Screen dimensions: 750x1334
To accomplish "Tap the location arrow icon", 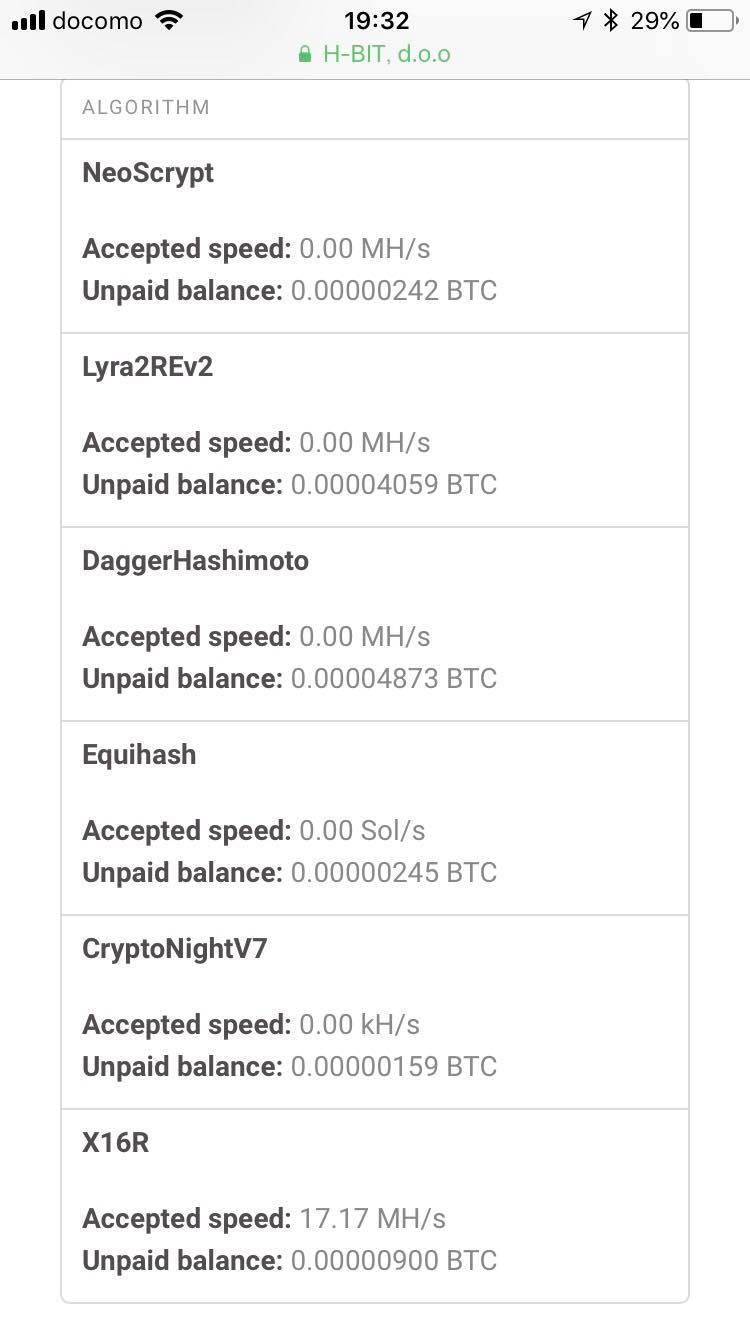I will tap(582, 20).
